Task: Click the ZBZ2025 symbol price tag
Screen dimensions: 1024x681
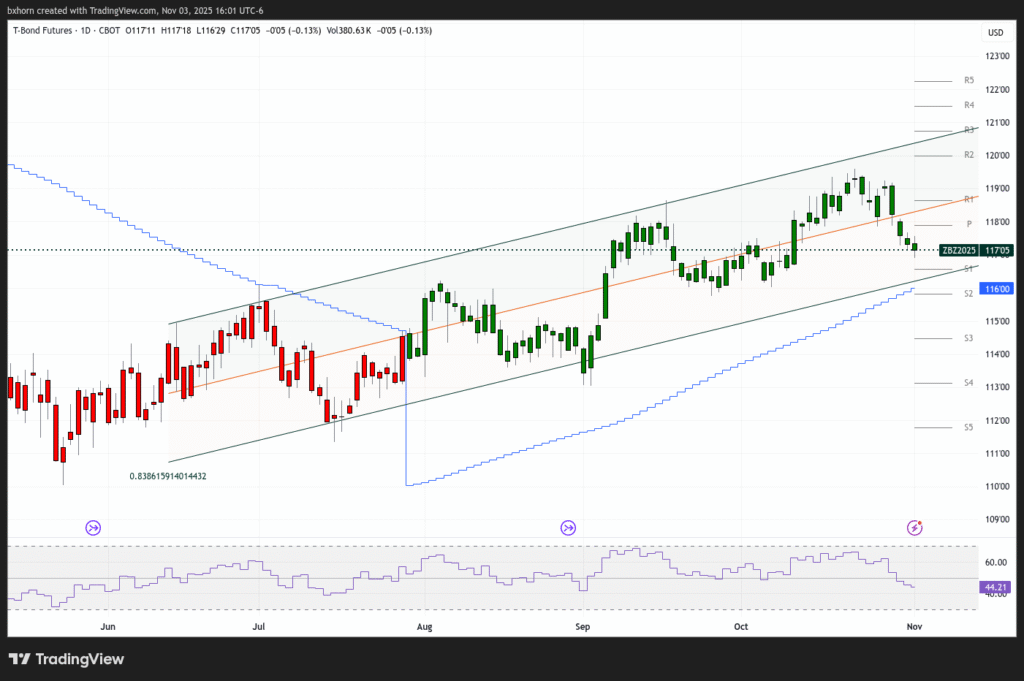Action: coord(958,250)
